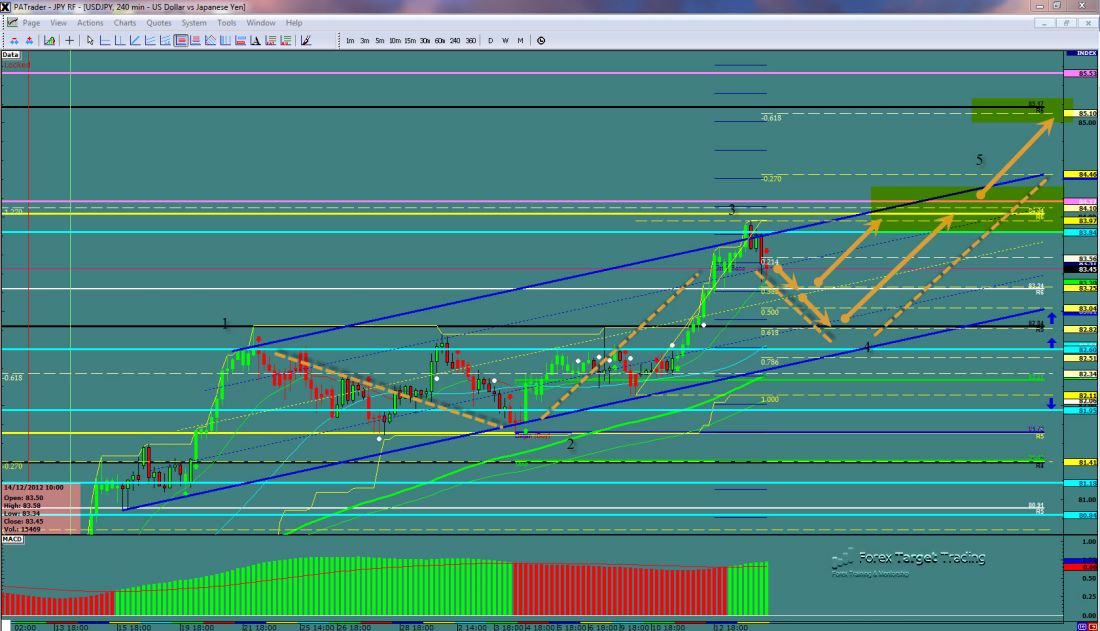This screenshot has height=631, width=1100.
Task: Open the Quotes menu
Action: pyautogui.click(x=158, y=22)
